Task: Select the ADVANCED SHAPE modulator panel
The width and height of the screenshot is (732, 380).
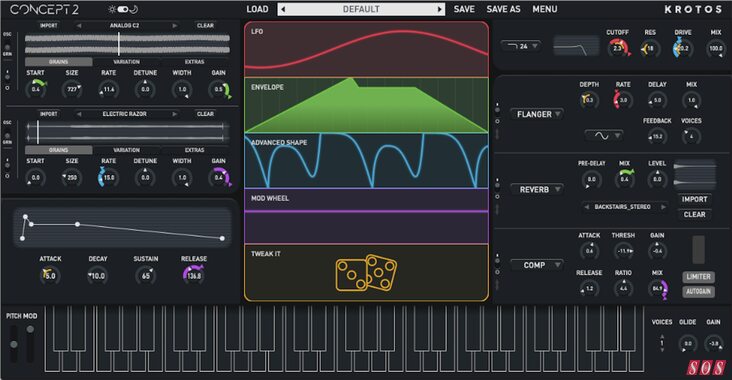Action: [366, 161]
